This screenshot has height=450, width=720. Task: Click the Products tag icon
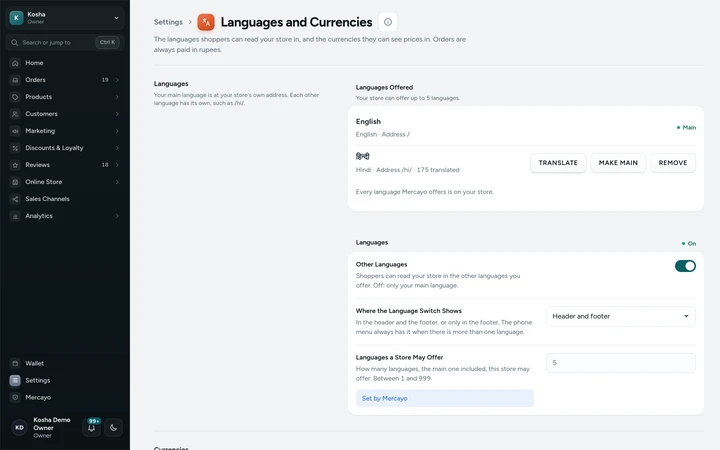(15, 97)
